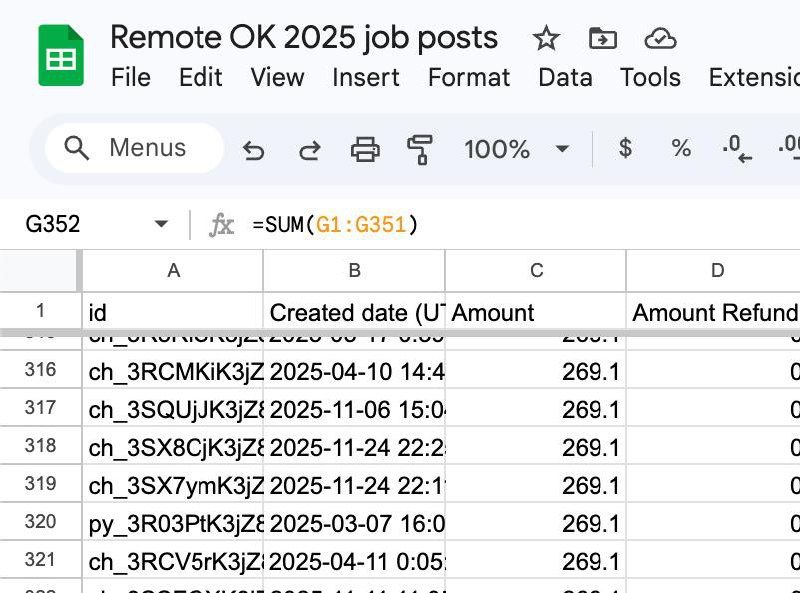Format as currency with dollar icon

(626, 149)
